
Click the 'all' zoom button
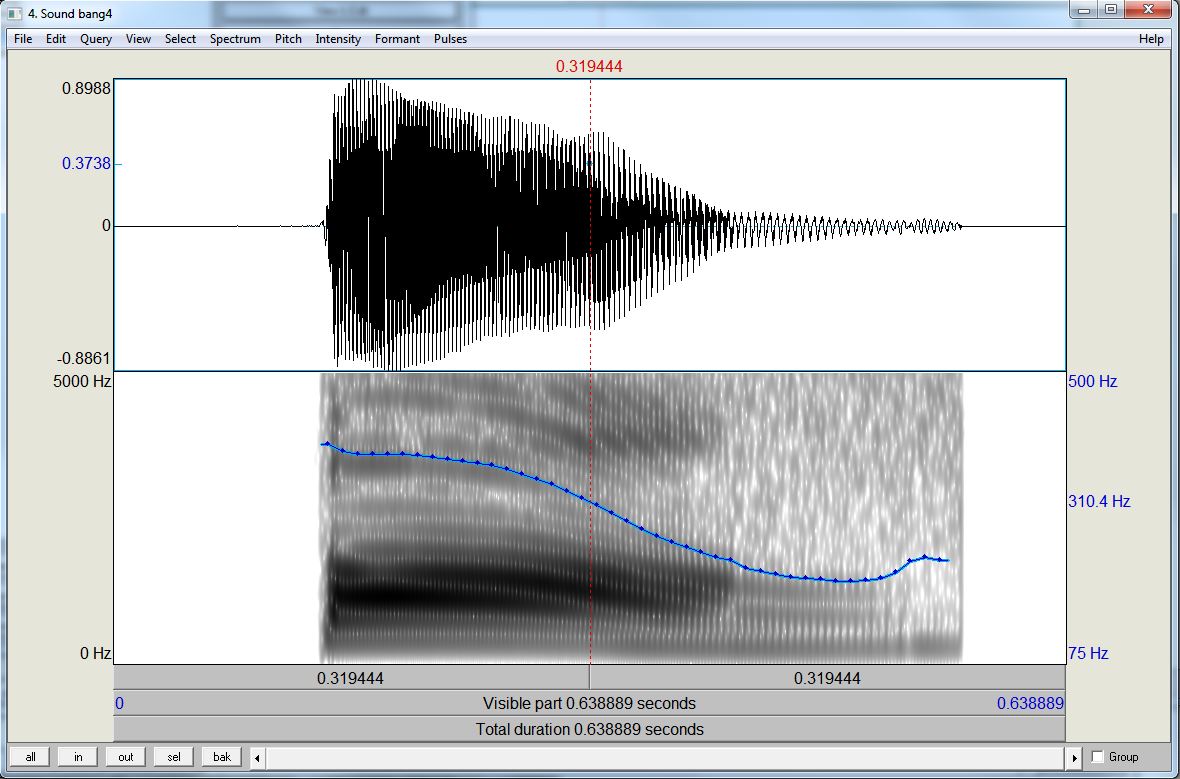(30, 757)
